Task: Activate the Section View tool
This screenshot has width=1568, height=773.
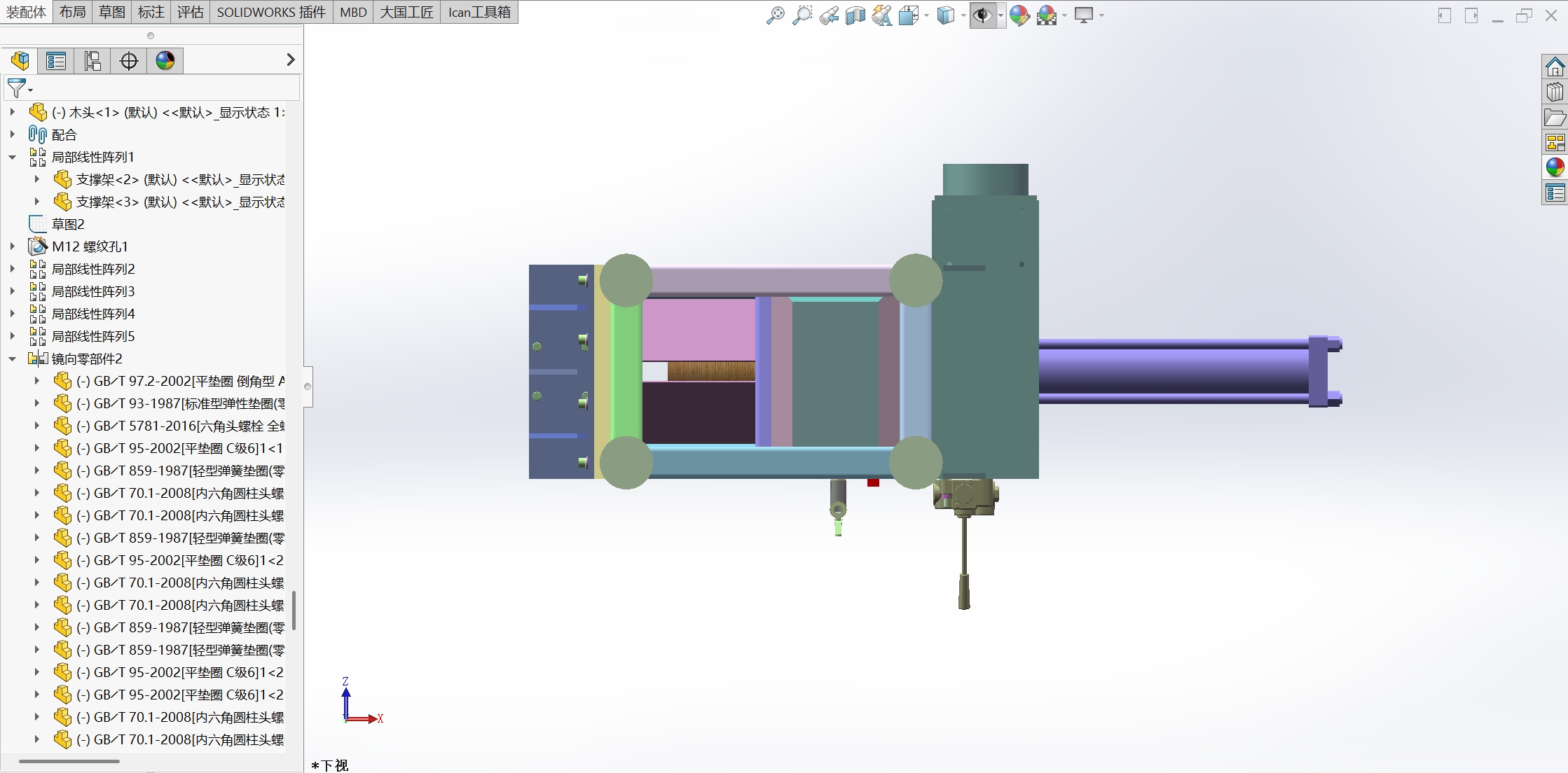Action: point(855,15)
